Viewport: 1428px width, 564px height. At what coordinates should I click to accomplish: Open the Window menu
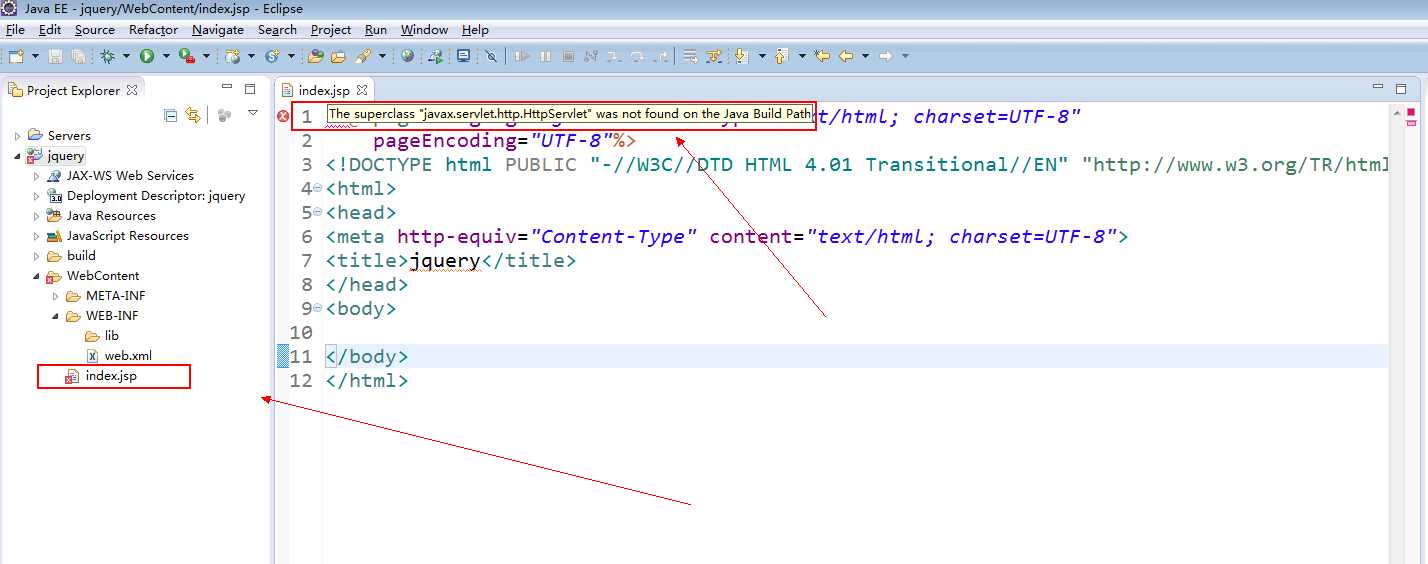click(424, 30)
